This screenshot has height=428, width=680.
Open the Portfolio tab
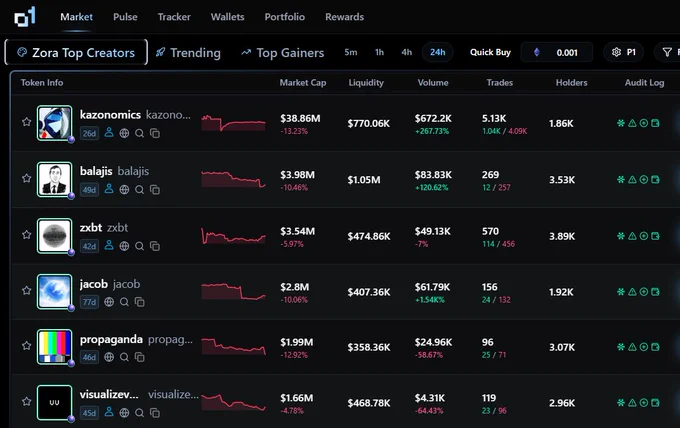[x=284, y=17]
